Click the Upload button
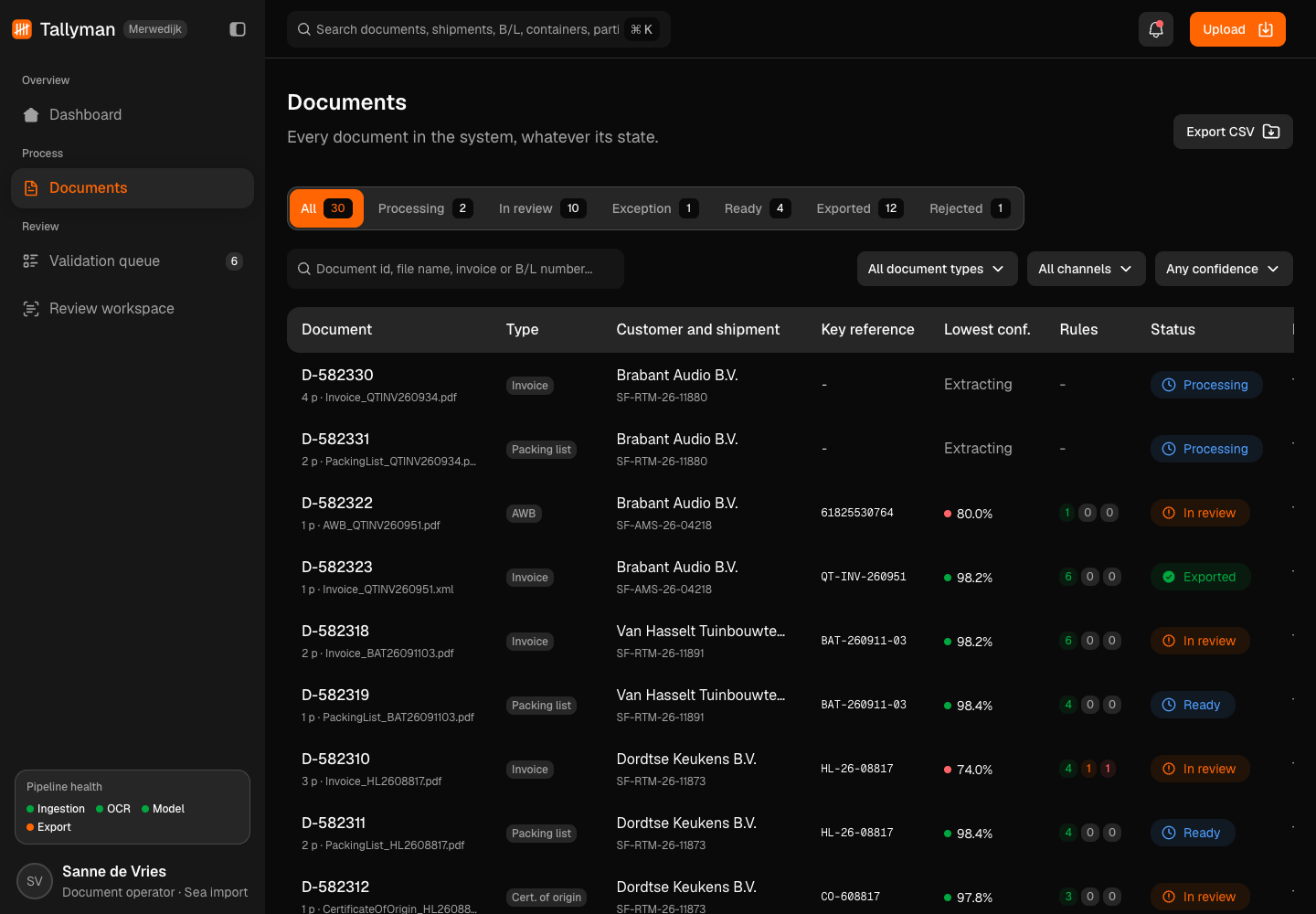This screenshot has width=1316, height=914. (x=1237, y=29)
